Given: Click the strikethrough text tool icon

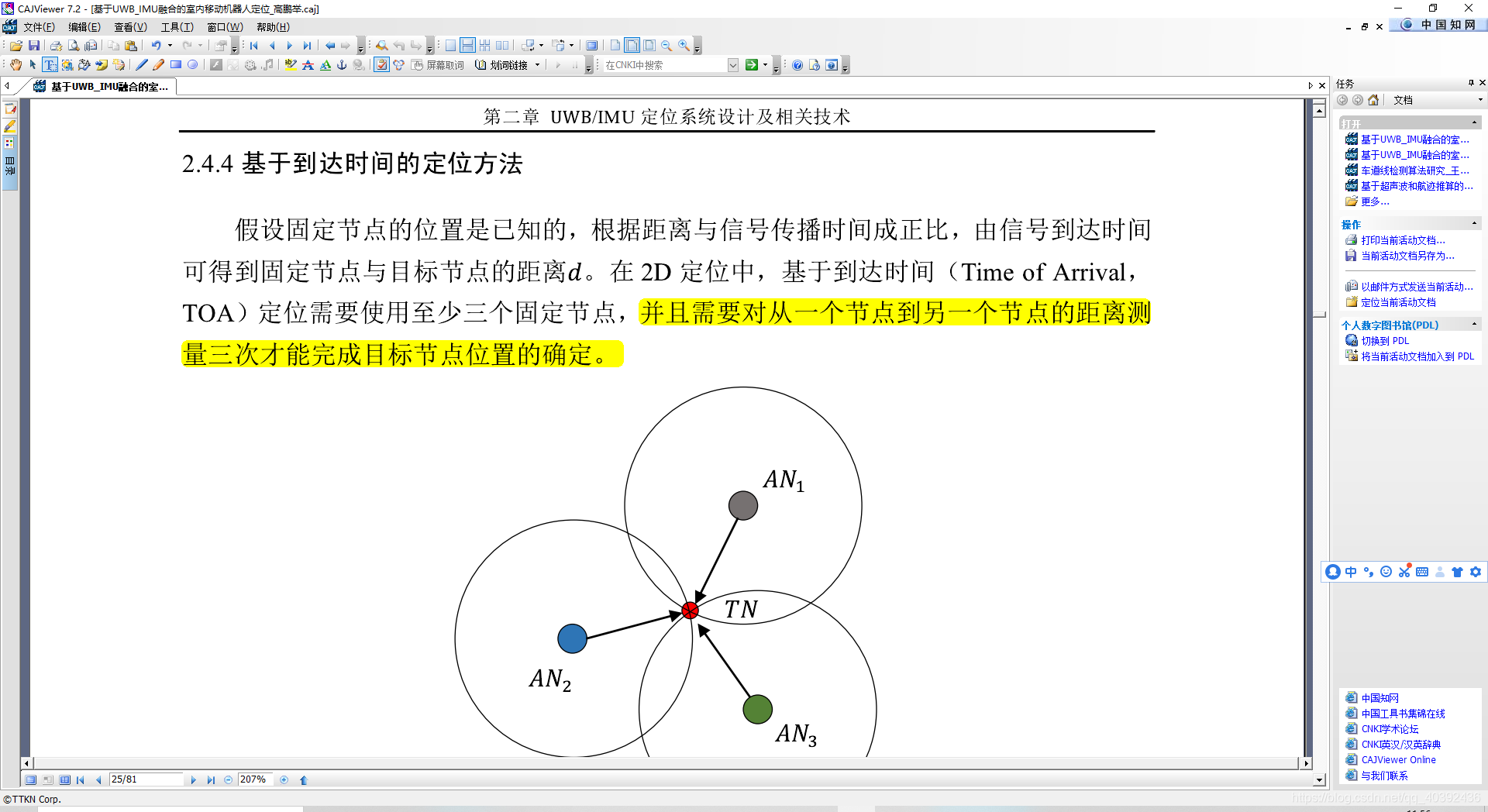Looking at the screenshot, I should (x=308, y=65).
